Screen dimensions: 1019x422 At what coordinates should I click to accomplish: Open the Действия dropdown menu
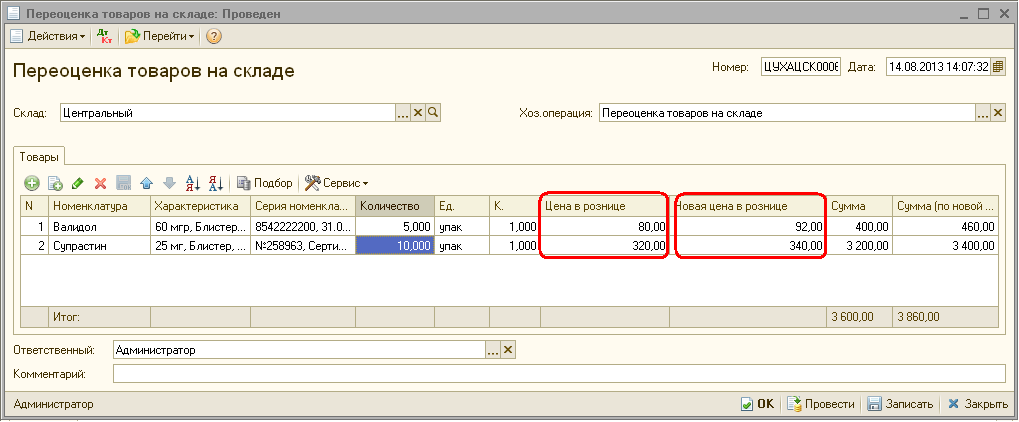48,36
